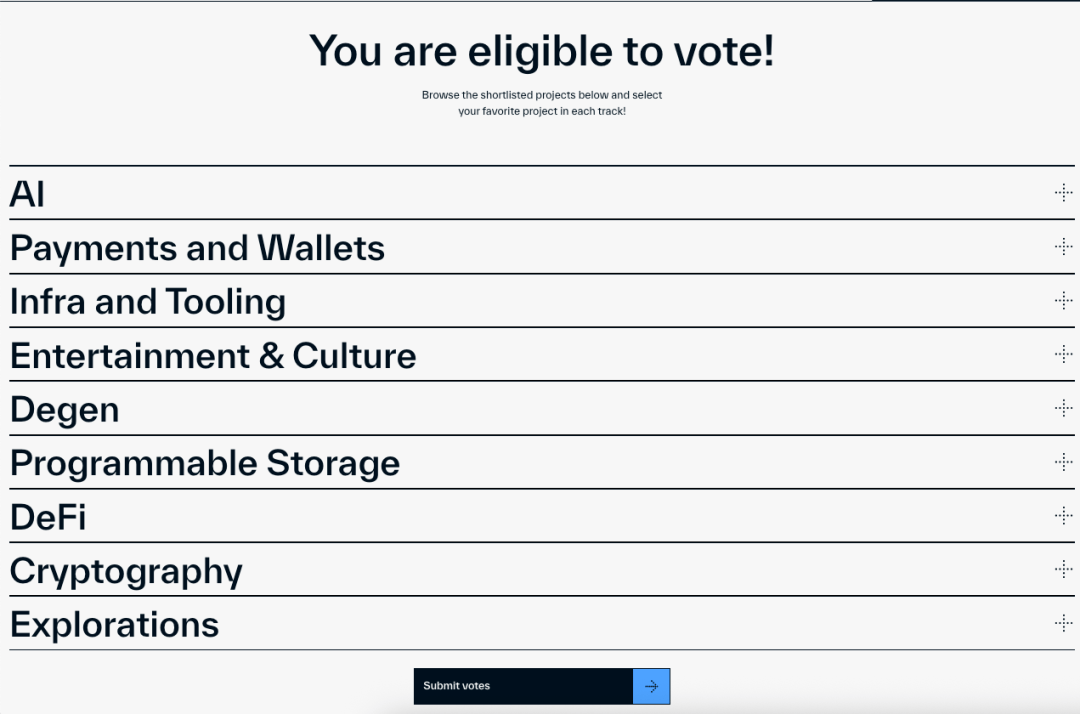This screenshot has width=1080, height=714.
Task: Click the blue arrow on Submit votes
Action: pos(651,686)
